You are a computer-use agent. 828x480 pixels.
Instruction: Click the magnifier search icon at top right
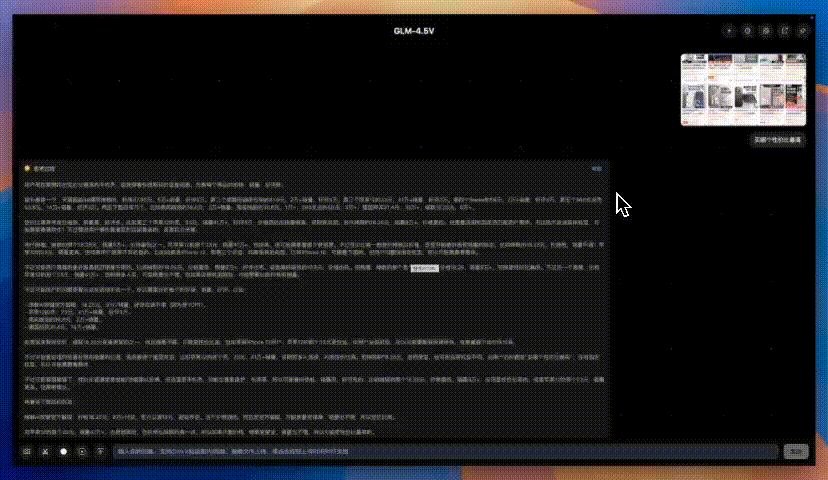(748, 31)
